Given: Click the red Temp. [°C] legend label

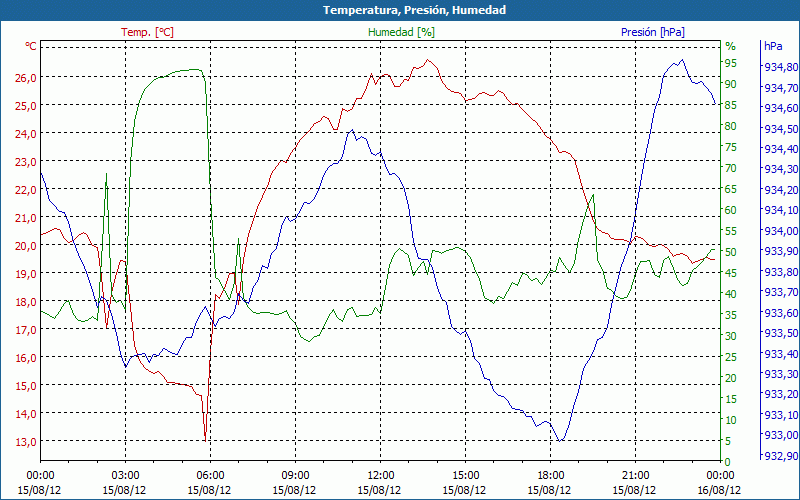Looking at the screenshot, I should (147, 32).
